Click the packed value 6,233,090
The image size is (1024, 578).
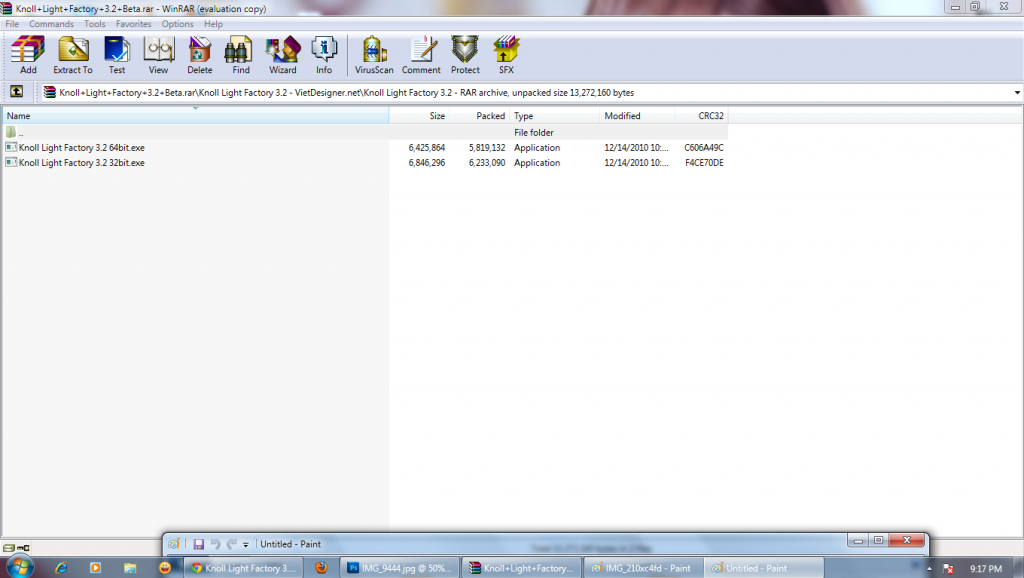point(487,163)
